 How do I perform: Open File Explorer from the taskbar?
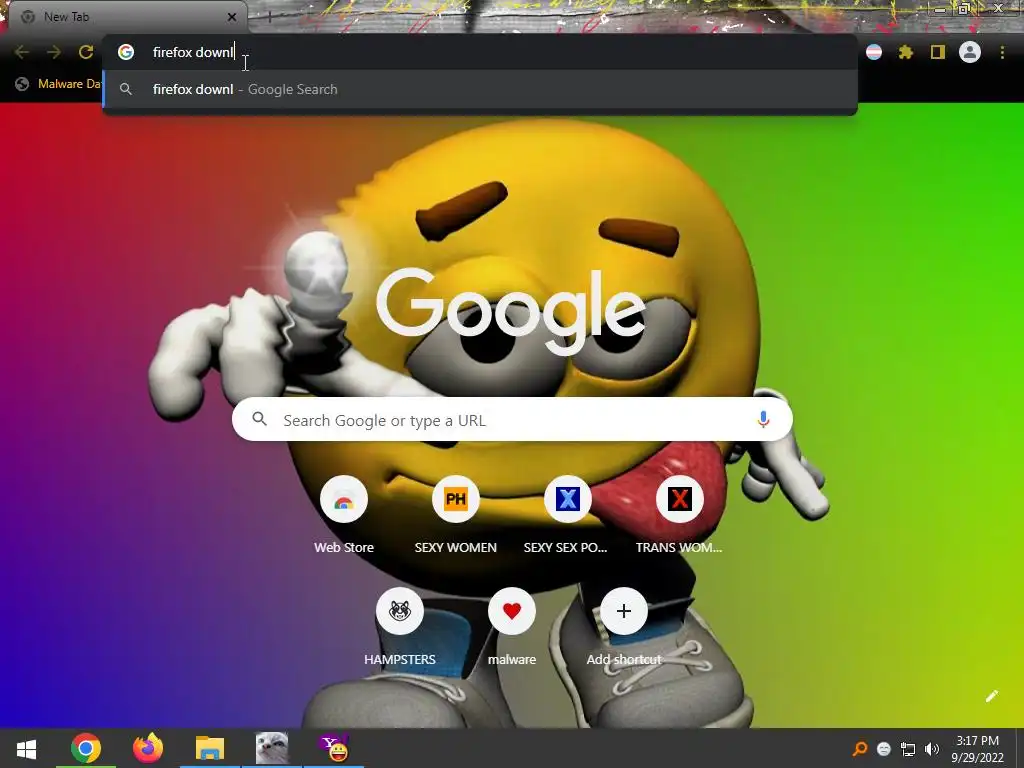pos(210,748)
